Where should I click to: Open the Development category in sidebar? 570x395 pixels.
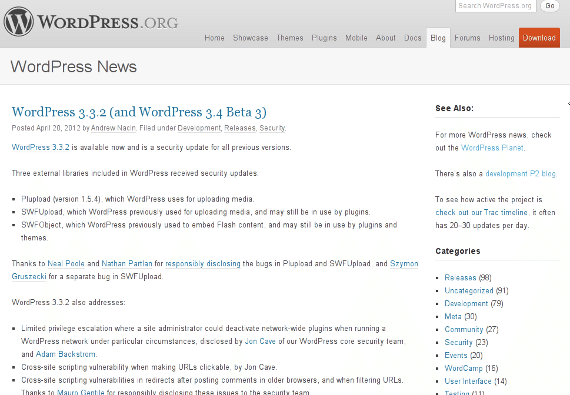[x=466, y=303]
